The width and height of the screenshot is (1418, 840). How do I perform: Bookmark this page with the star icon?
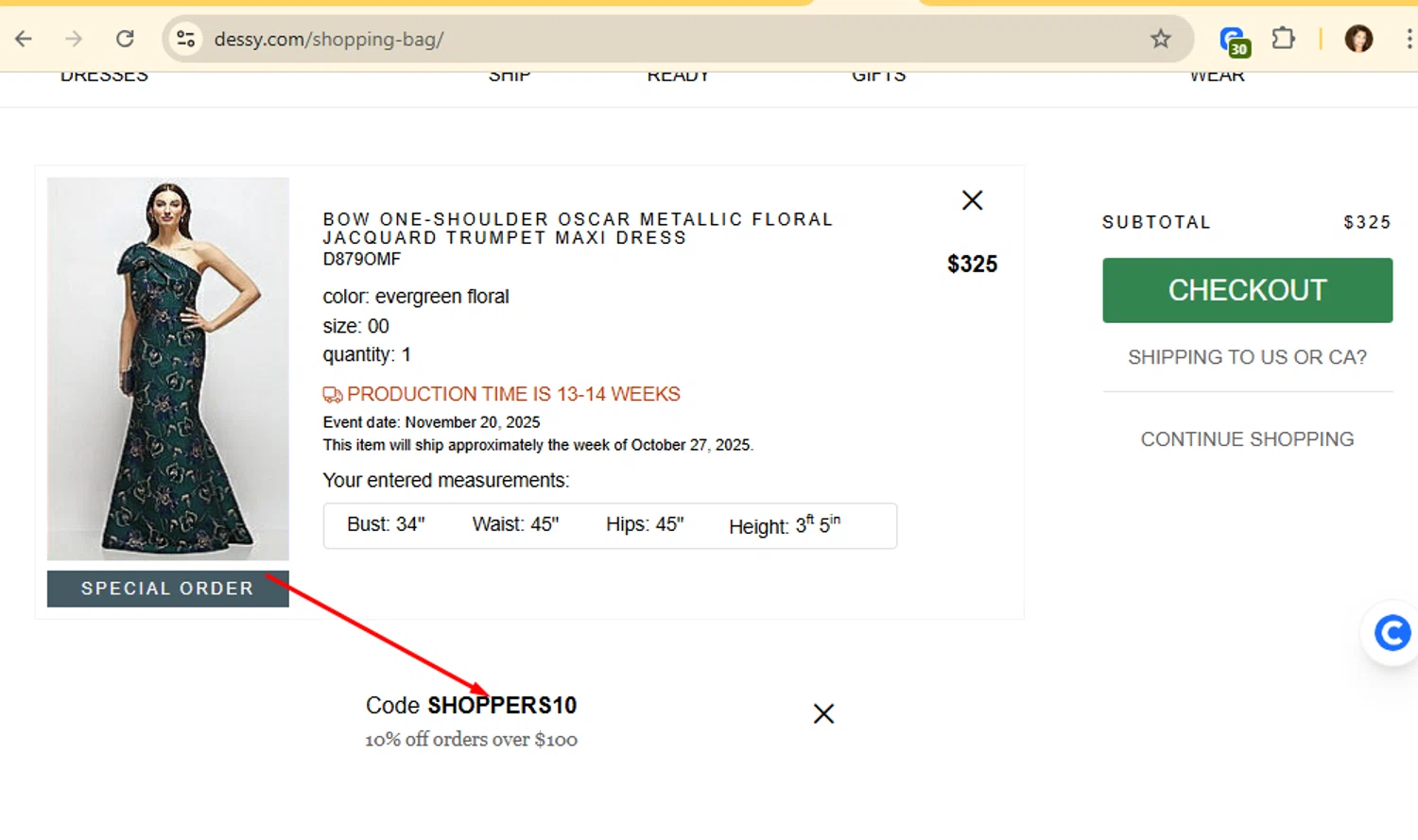click(x=1161, y=39)
